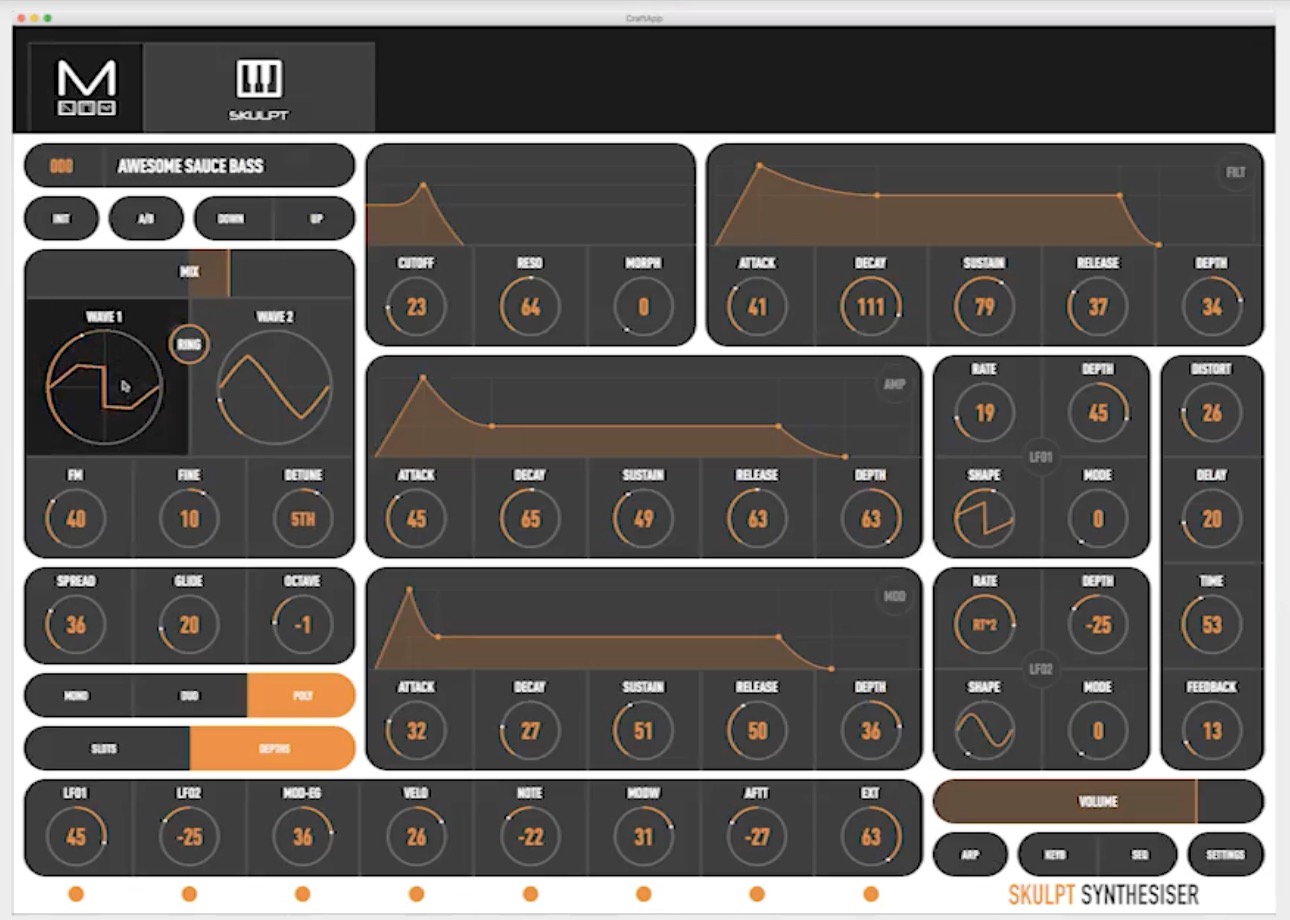Screen dimensions: 1290x920
Task: Click the amp envelope Decay knob
Action: point(530,519)
